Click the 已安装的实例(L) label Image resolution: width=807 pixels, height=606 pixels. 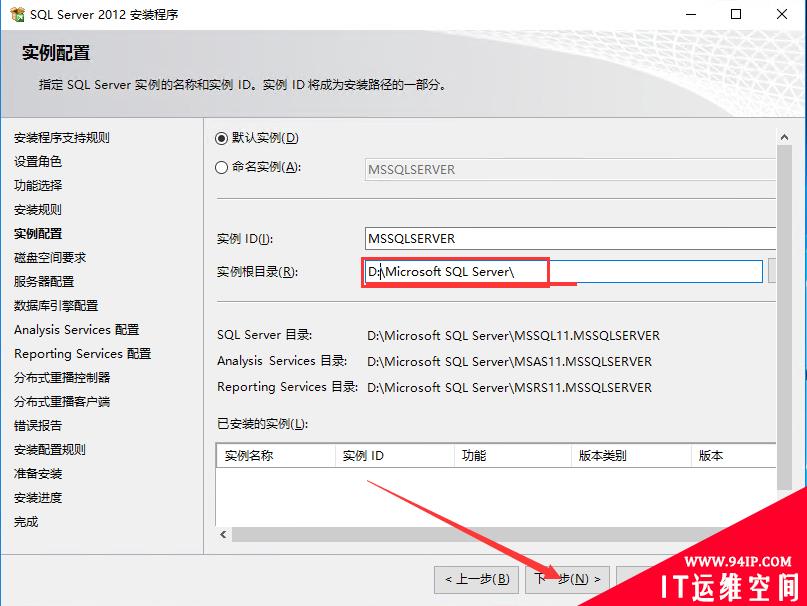(262, 424)
